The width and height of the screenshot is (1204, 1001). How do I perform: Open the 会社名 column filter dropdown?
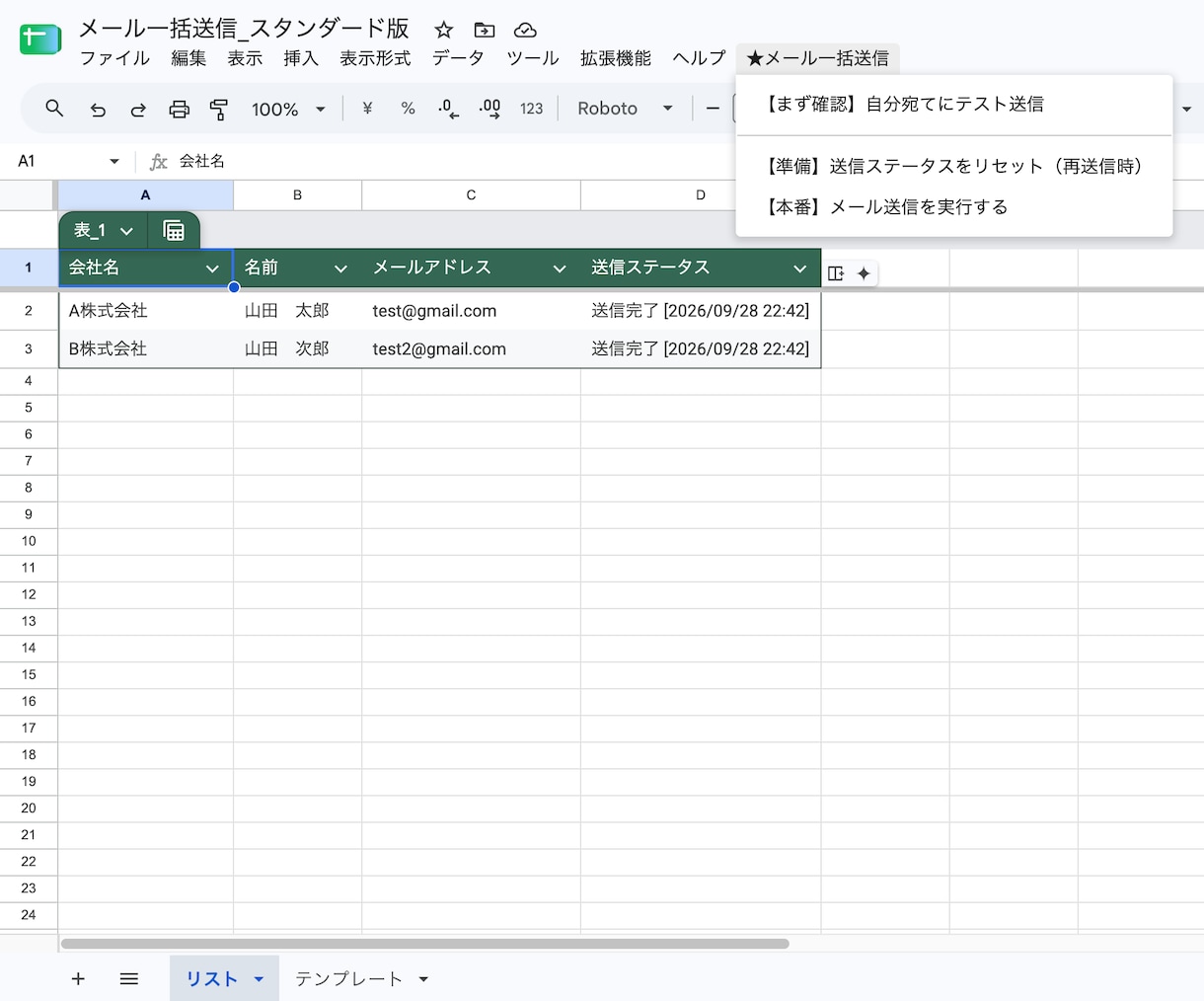point(212,269)
